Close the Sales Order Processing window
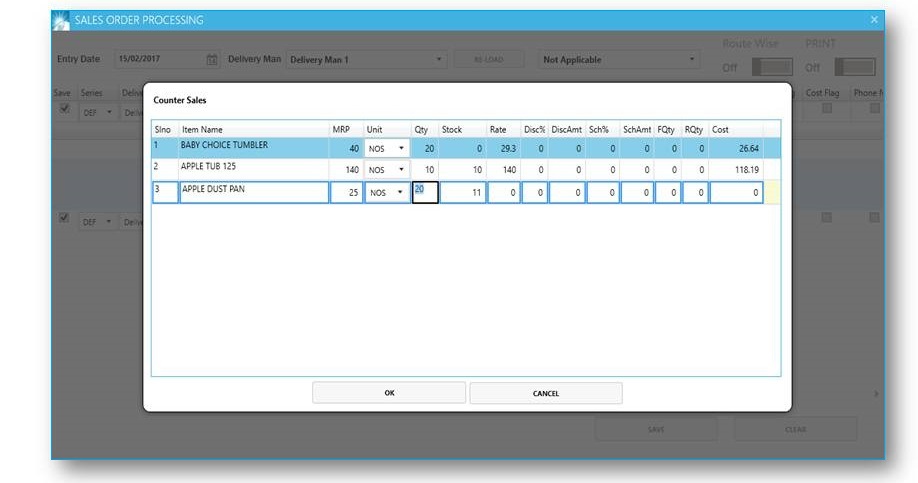This screenshot has width=918, height=483. pyautogui.click(x=874, y=20)
